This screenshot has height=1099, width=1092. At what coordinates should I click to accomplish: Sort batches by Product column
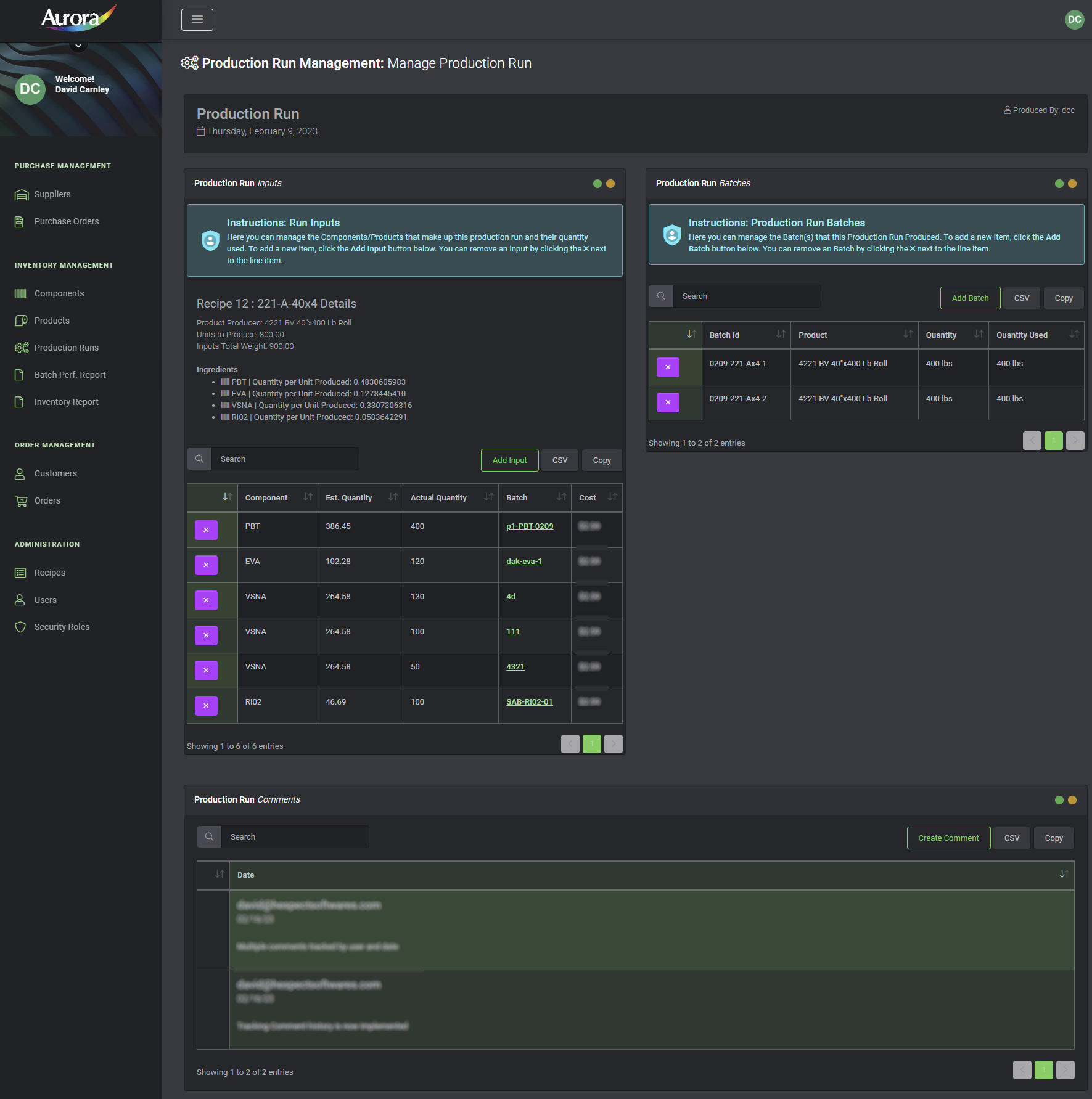[855, 335]
